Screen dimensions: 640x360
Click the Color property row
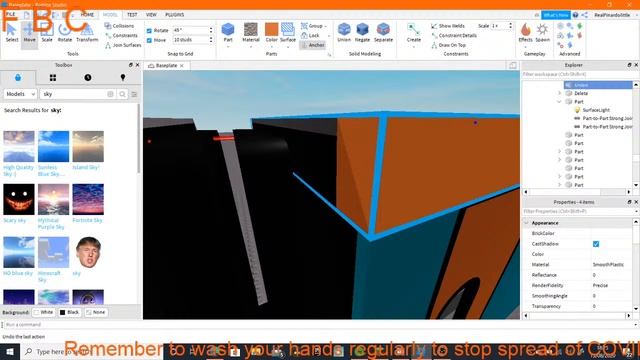[578, 254]
